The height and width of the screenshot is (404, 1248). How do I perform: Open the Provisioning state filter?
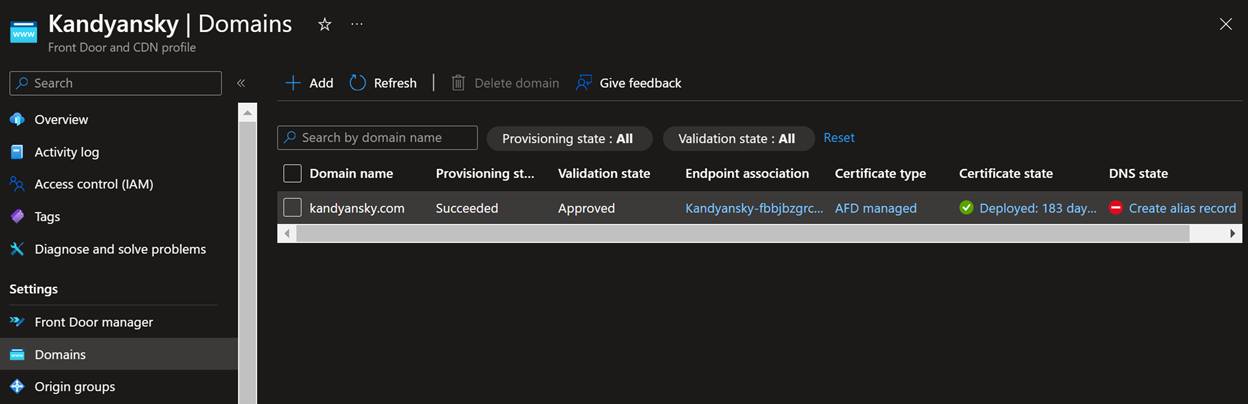coord(568,139)
